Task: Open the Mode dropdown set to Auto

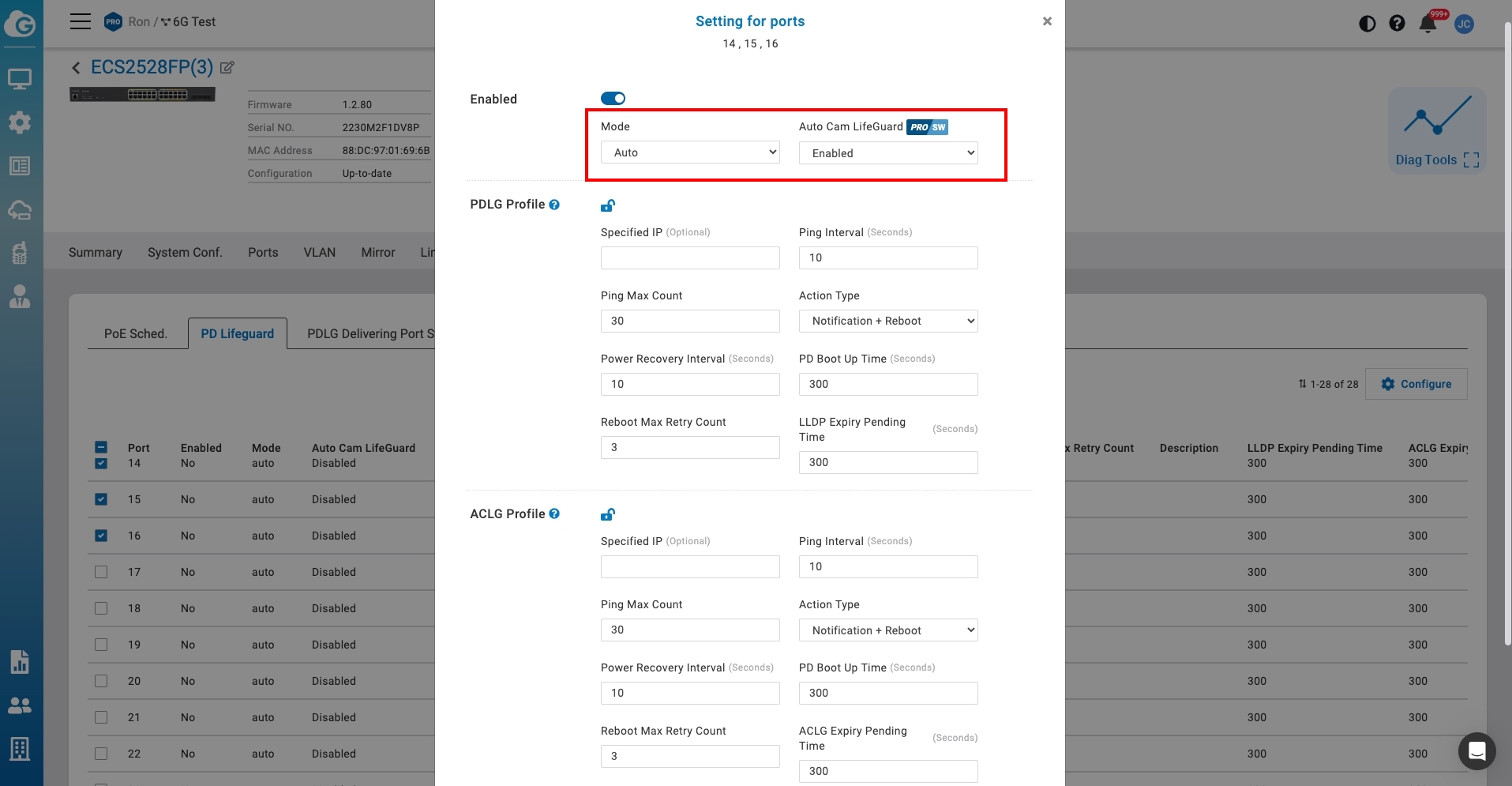Action: pyautogui.click(x=690, y=152)
